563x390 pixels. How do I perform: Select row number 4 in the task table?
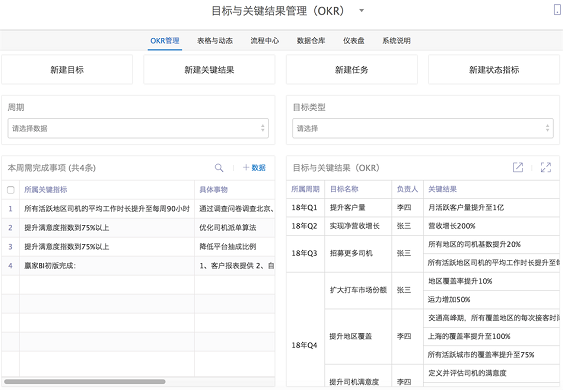coord(10,266)
